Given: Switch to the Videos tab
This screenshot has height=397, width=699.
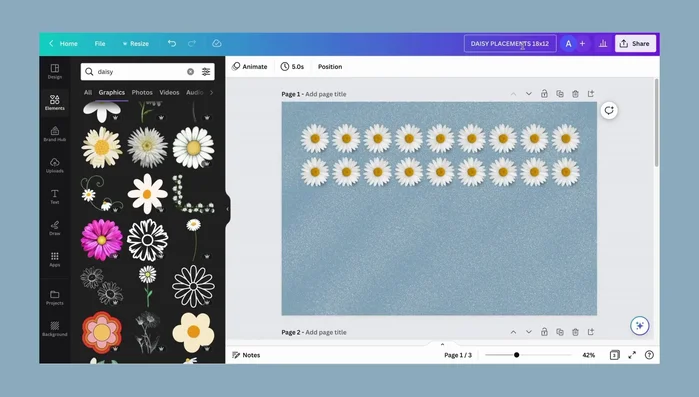Looking at the screenshot, I should click(x=169, y=92).
